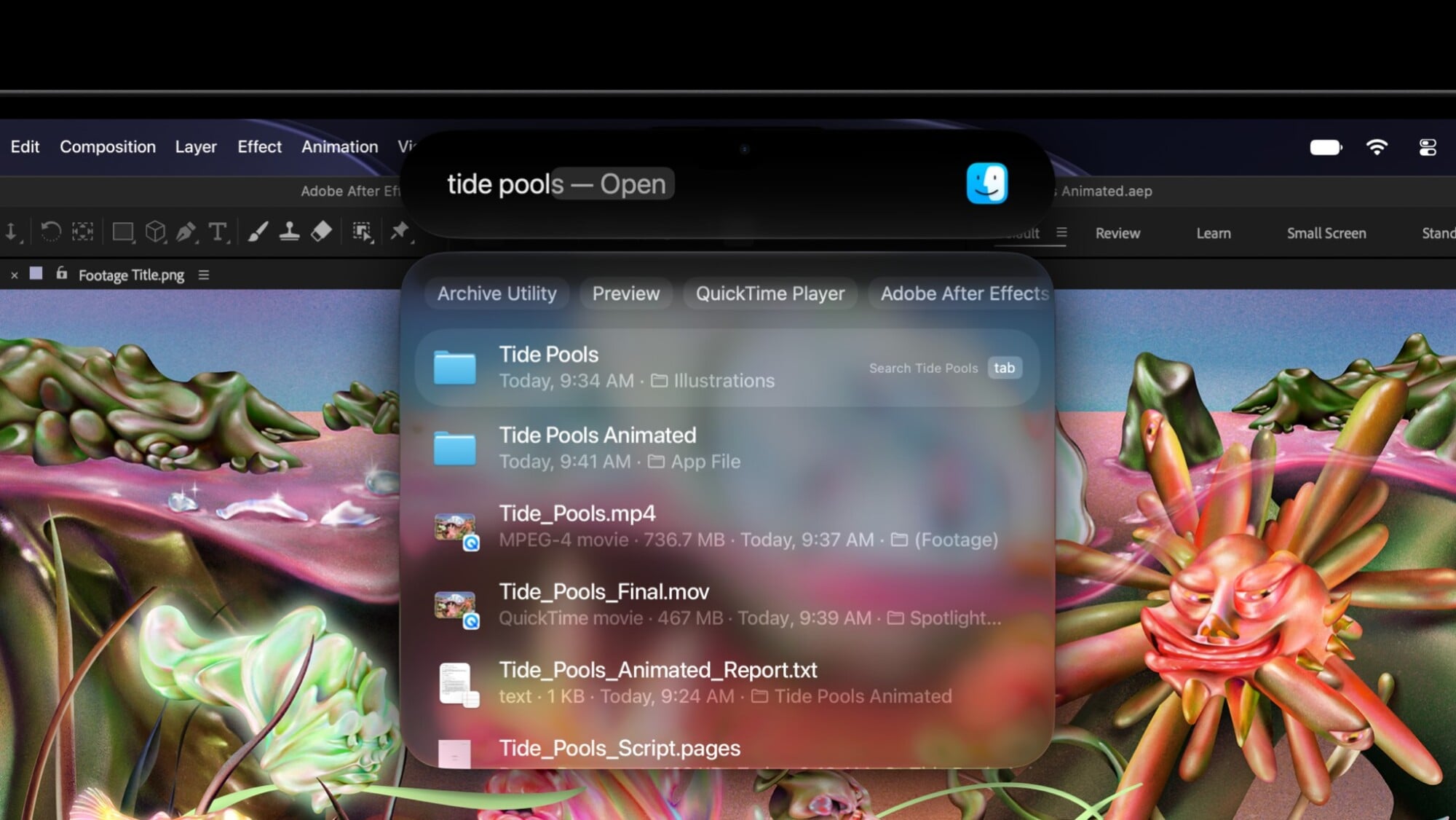
Task: Select the Rotation tool in the toolbar
Action: point(50,232)
